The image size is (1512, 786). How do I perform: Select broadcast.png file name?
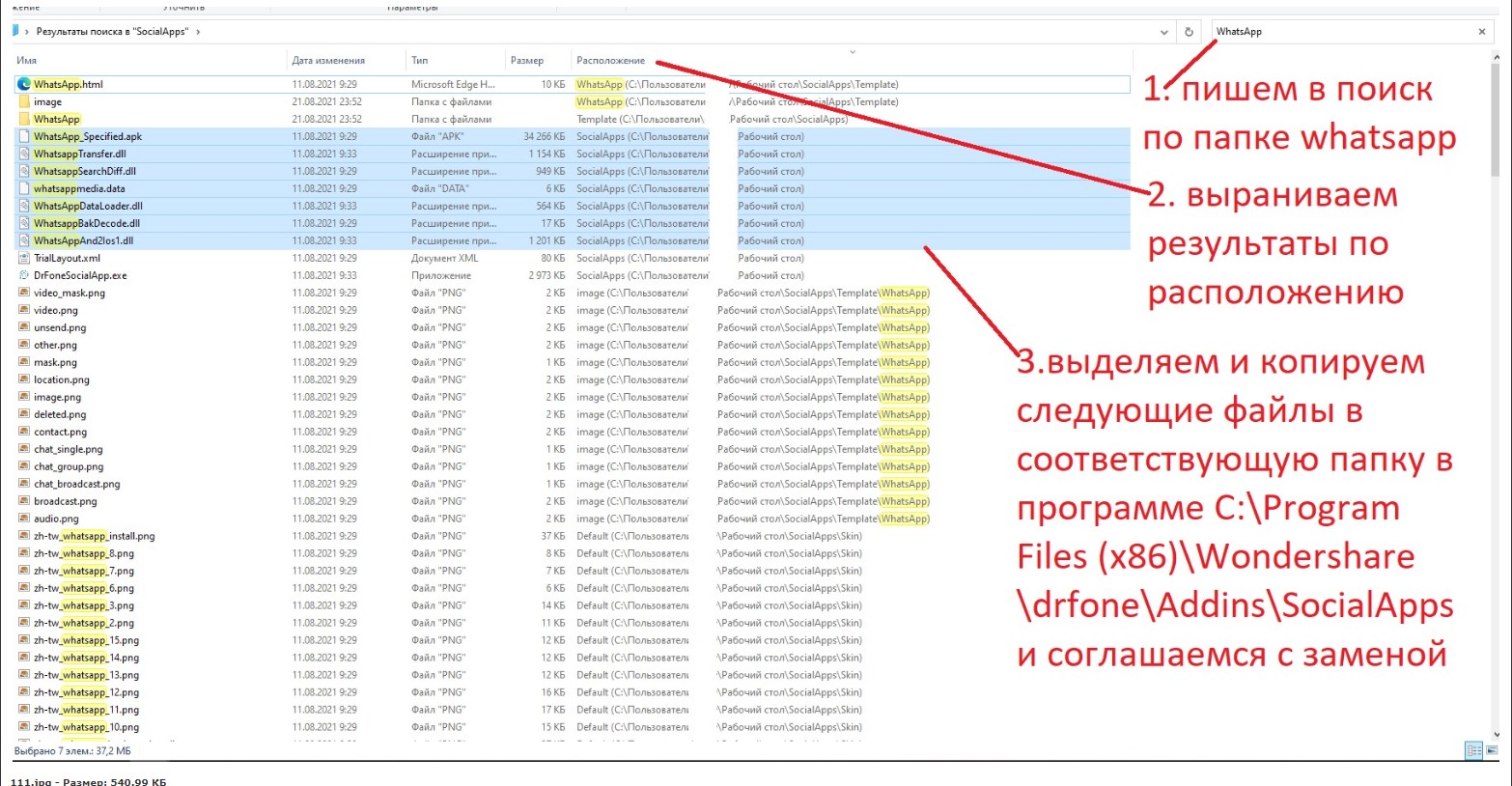click(x=66, y=501)
